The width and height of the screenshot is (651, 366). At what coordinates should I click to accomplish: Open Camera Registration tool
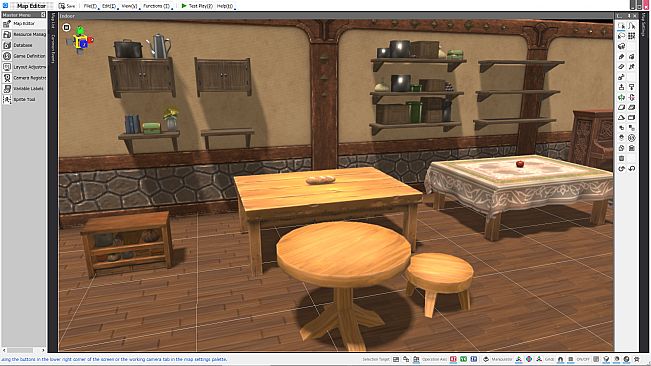coord(24,78)
